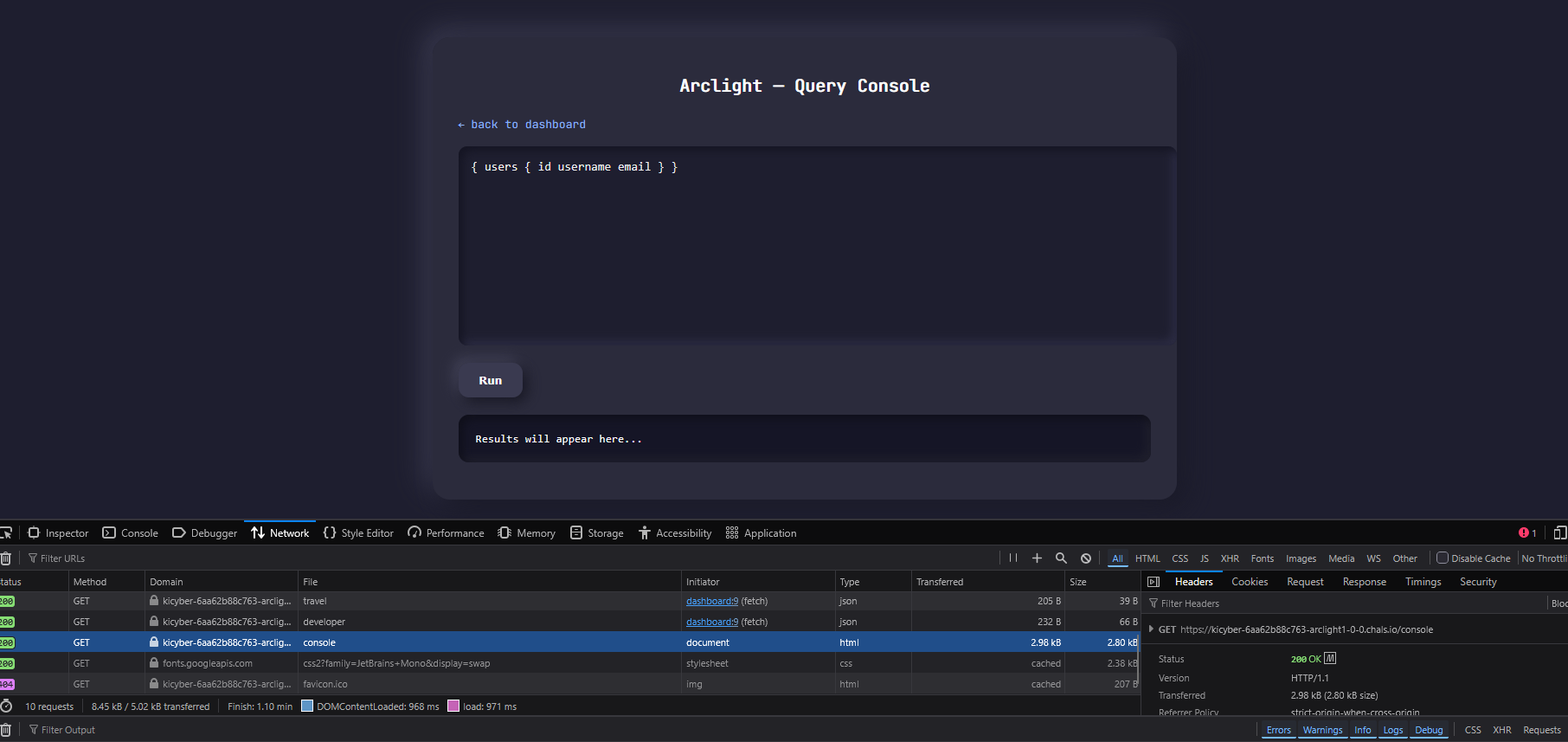The height and width of the screenshot is (742, 1568).
Task: Toggle the Logs console filter
Action: 1392,730
